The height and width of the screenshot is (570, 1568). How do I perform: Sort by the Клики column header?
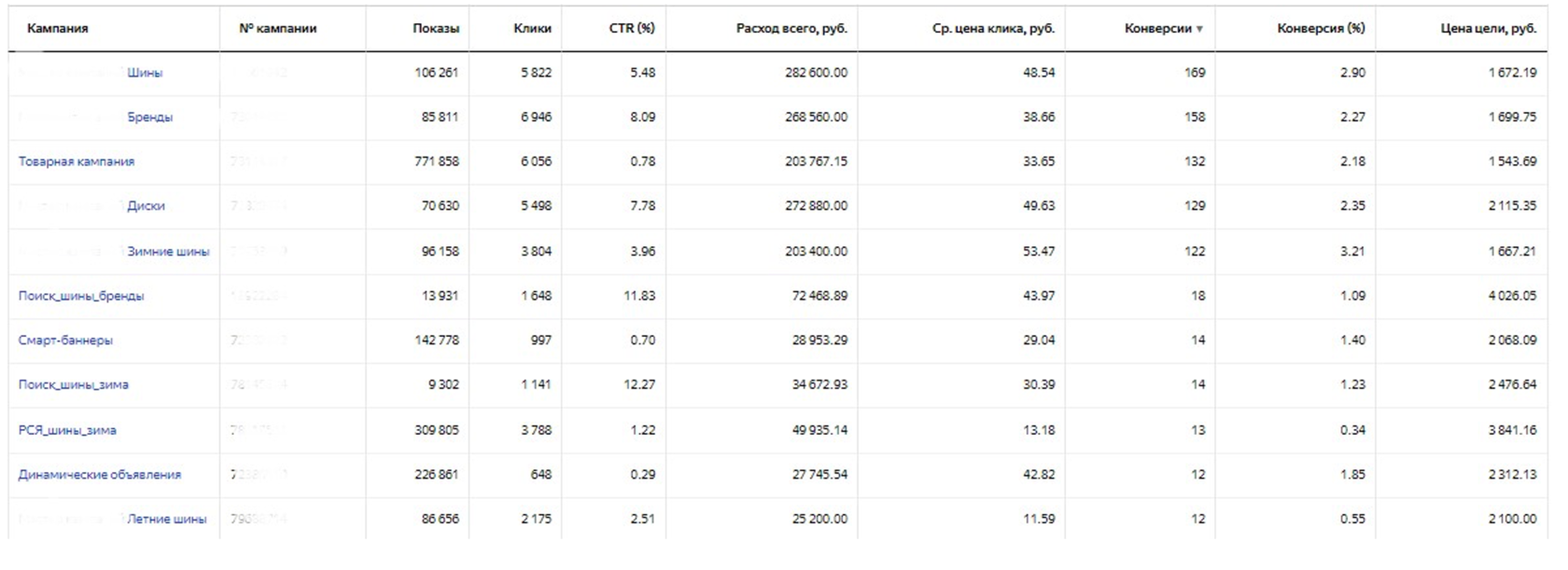click(x=532, y=29)
